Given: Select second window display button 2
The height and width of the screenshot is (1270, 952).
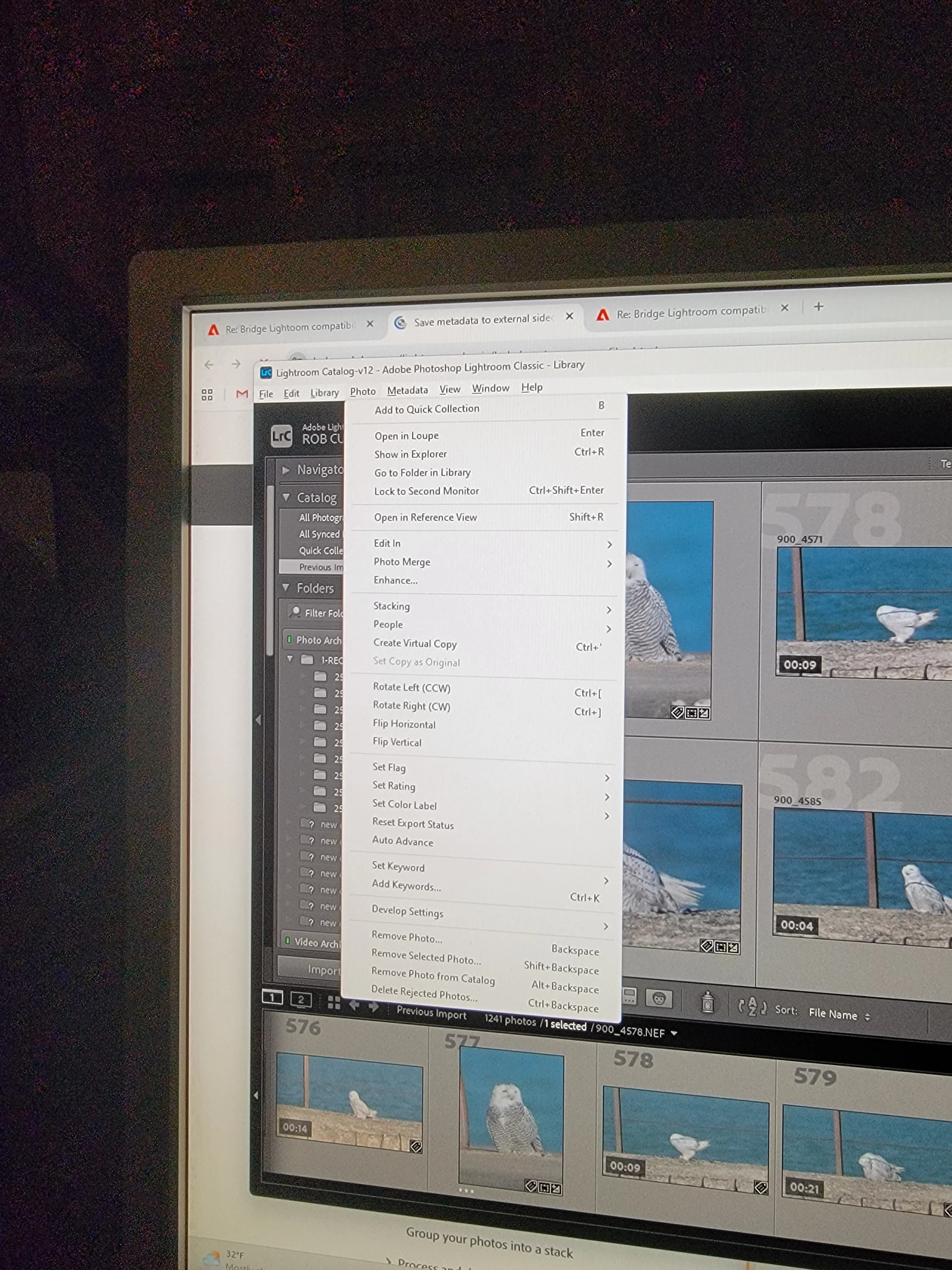Looking at the screenshot, I should (x=301, y=999).
